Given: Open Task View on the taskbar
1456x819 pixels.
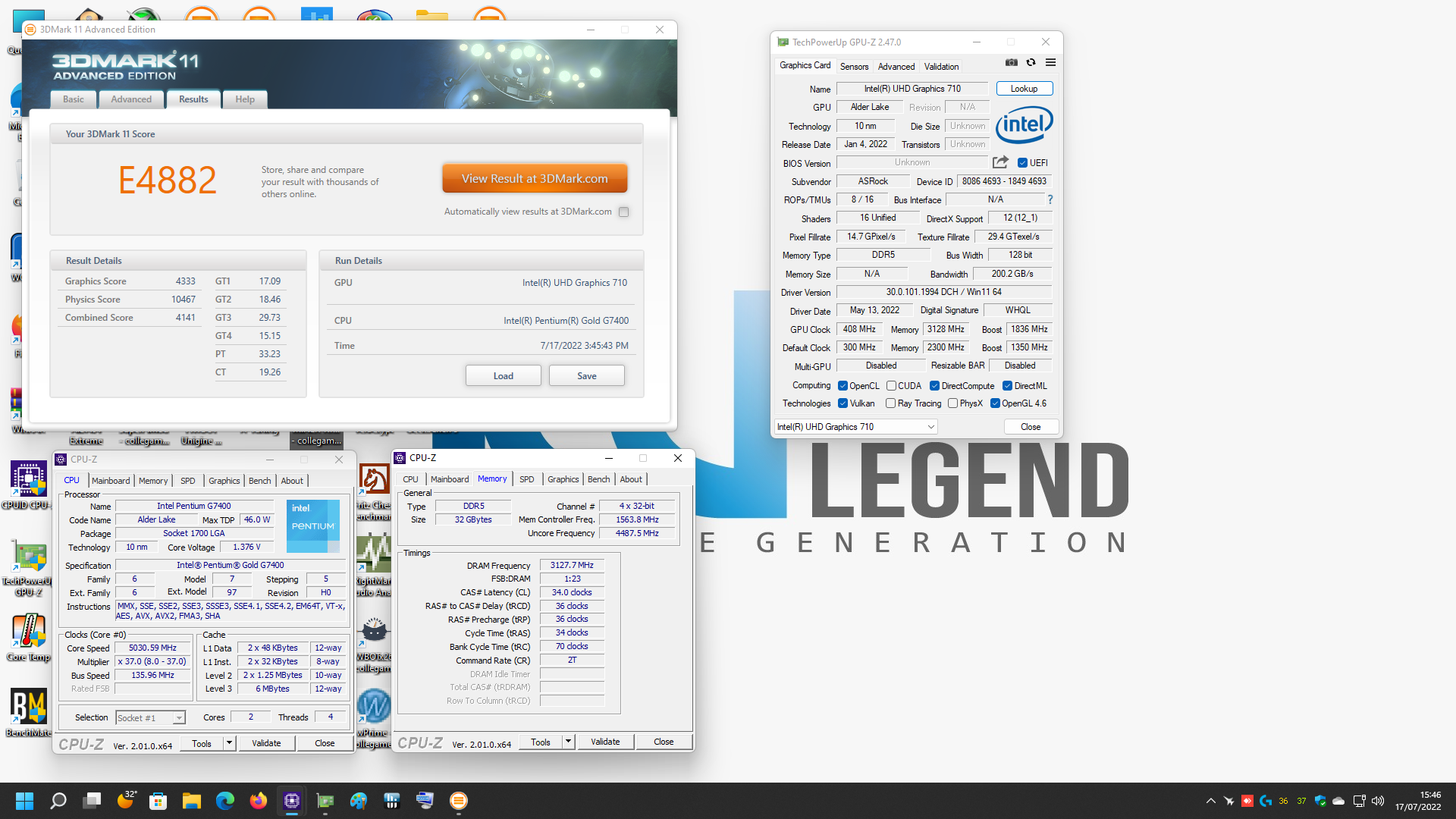Looking at the screenshot, I should coord(93,801).
